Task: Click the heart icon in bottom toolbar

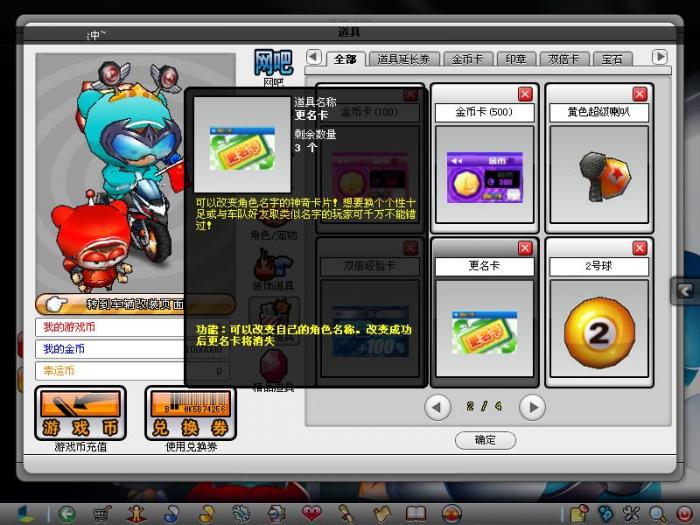Action: [x=312, y=513]
